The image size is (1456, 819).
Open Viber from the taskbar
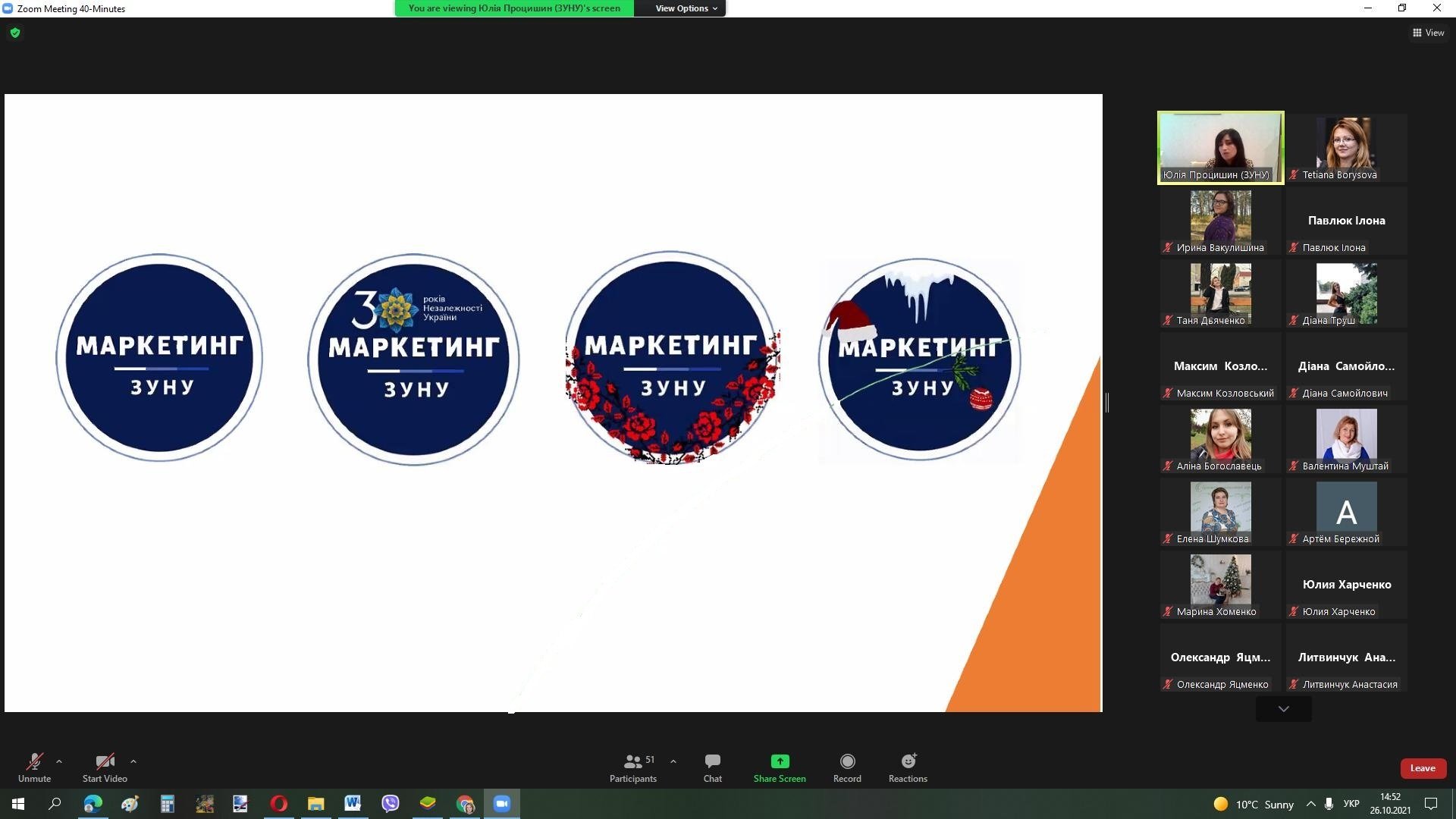click(390, 804)
